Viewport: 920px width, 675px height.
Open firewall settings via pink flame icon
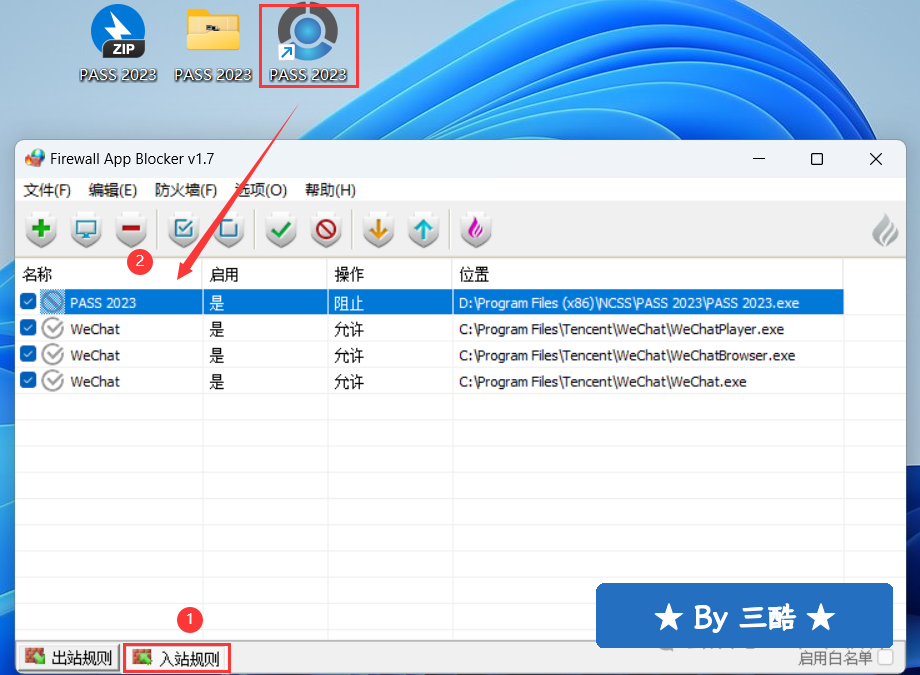coord(476,230)
